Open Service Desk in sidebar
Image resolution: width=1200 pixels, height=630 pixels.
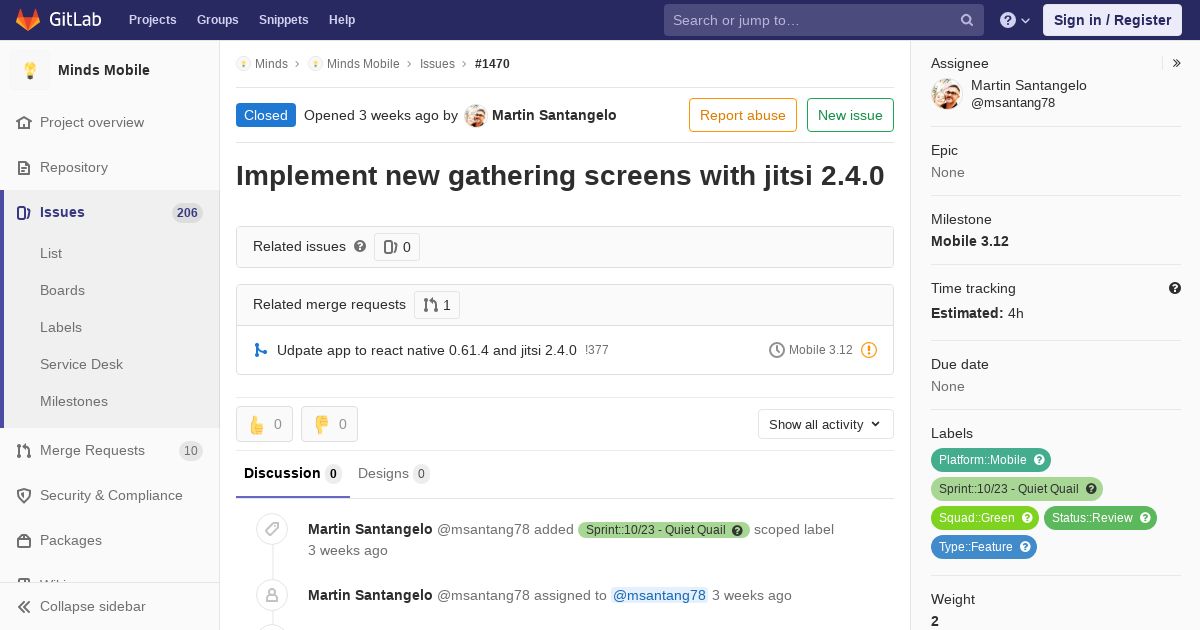pos(81,364)
